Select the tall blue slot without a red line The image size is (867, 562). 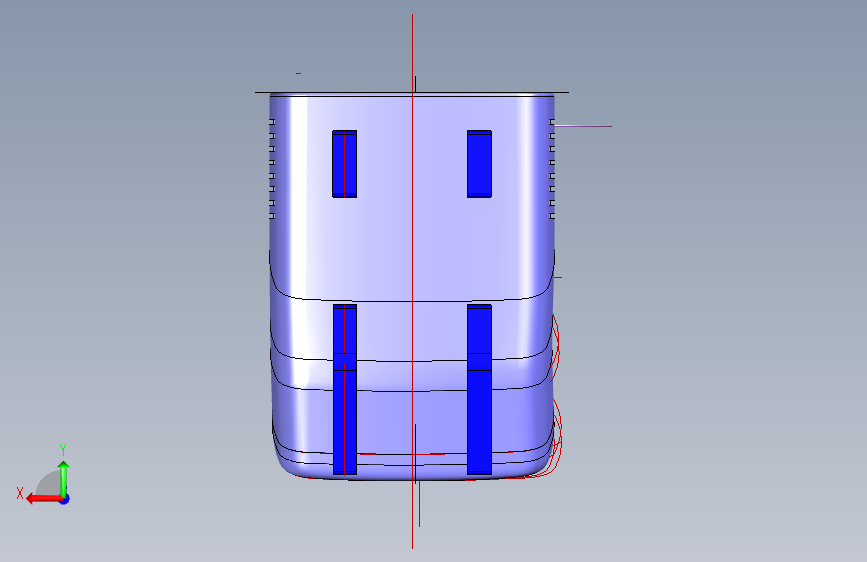[479, 389]
